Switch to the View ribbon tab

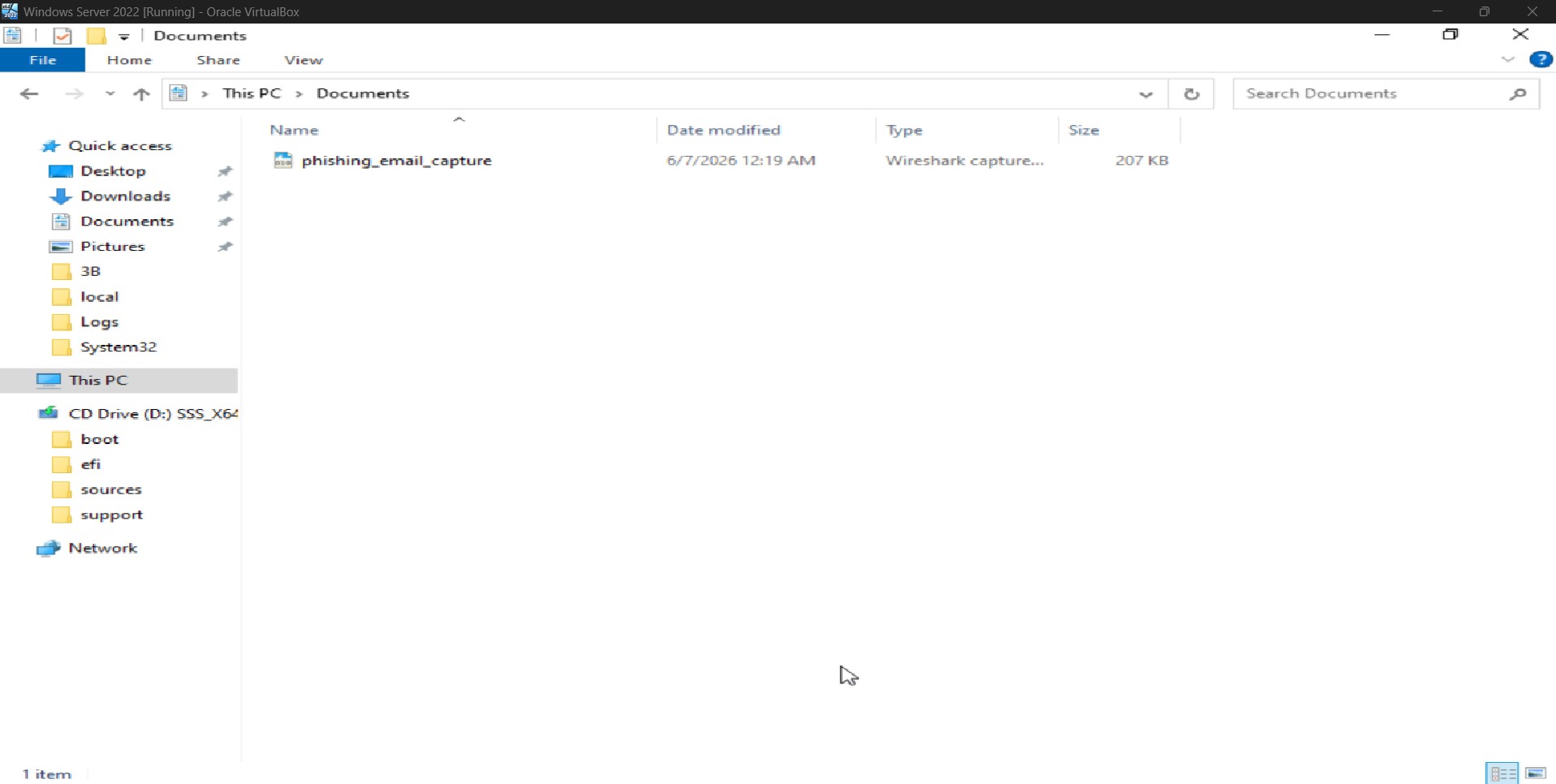coord(304,60)
